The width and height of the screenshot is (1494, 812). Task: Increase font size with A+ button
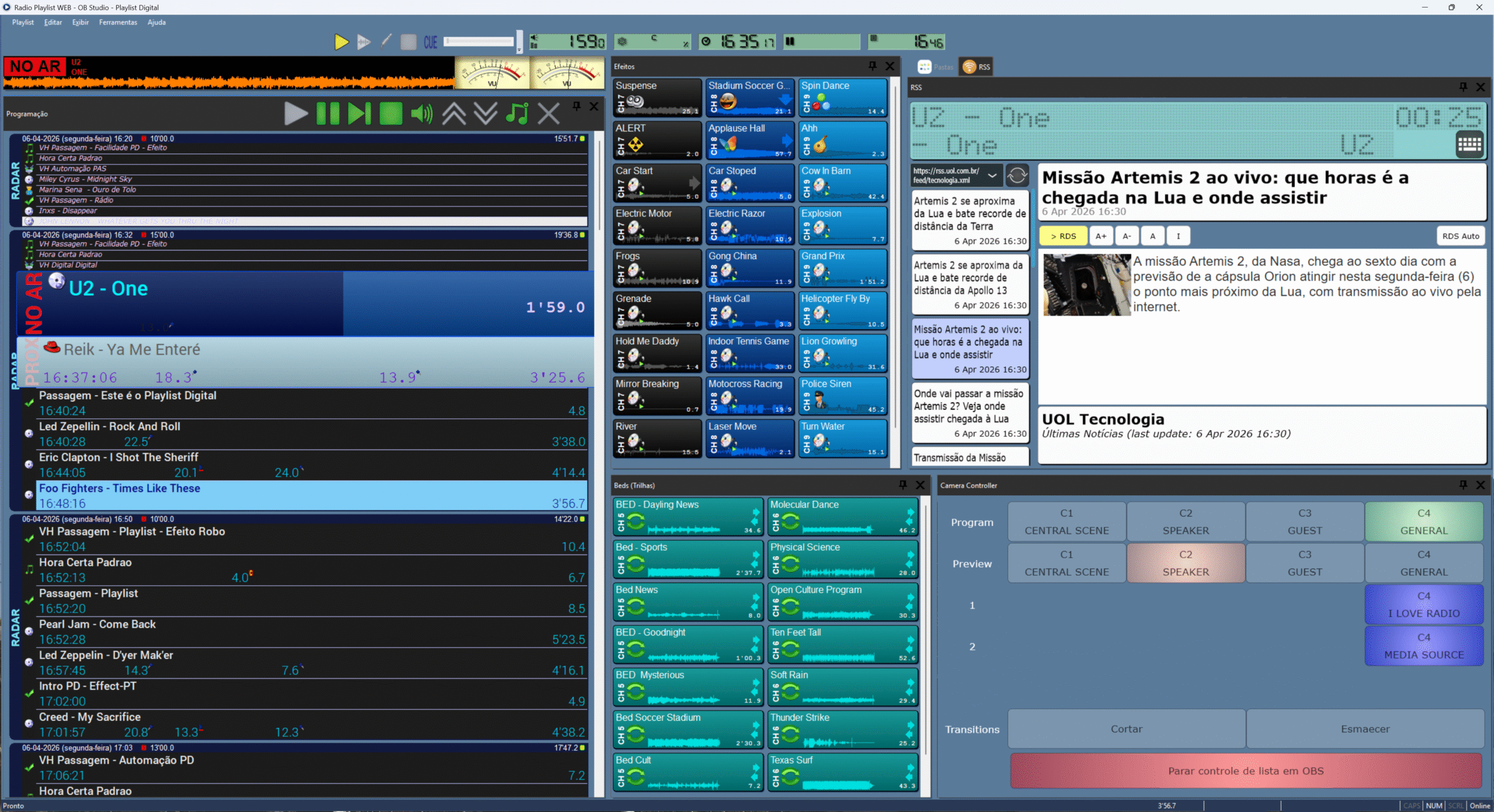pos(1101,236)
